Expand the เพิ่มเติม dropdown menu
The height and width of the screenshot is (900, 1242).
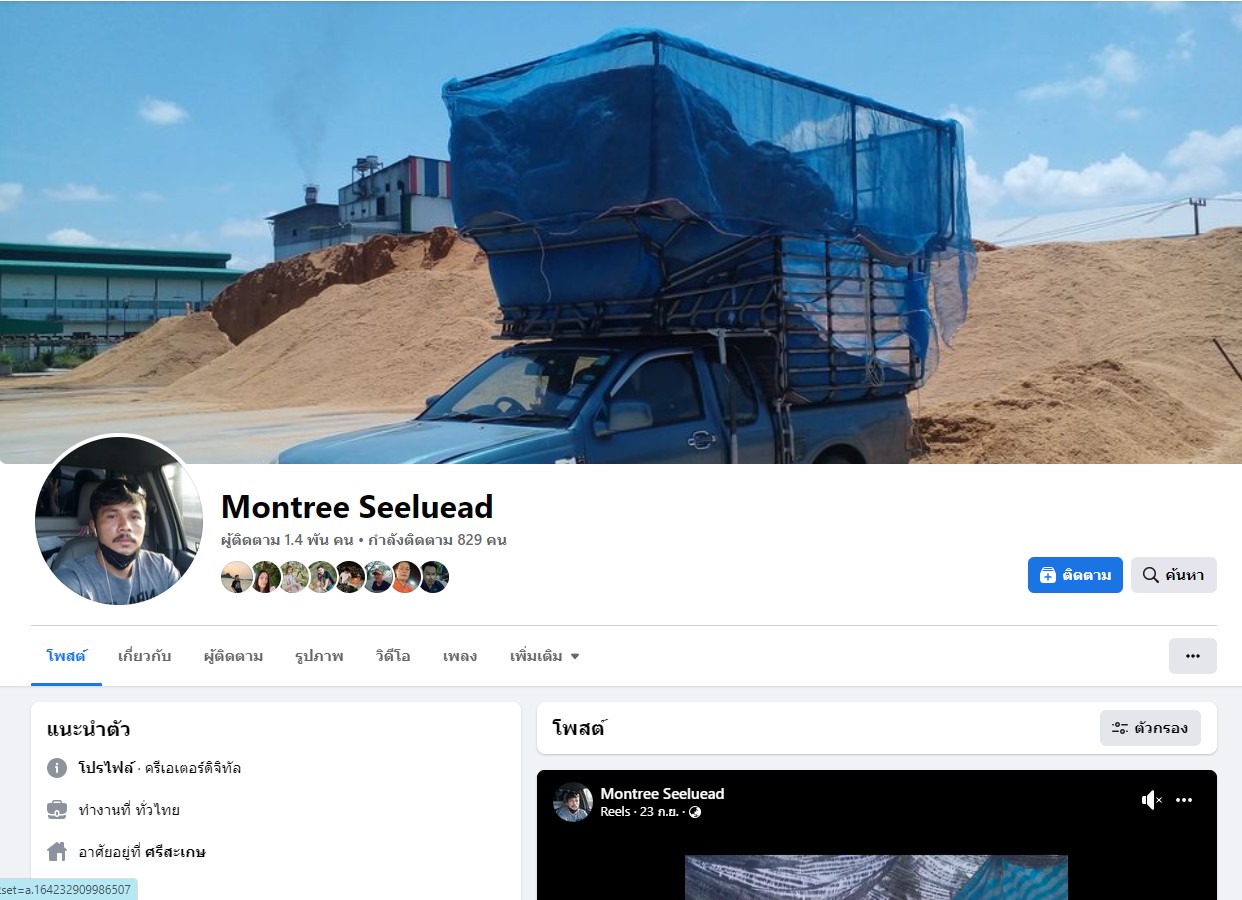[x=544, y=656]
